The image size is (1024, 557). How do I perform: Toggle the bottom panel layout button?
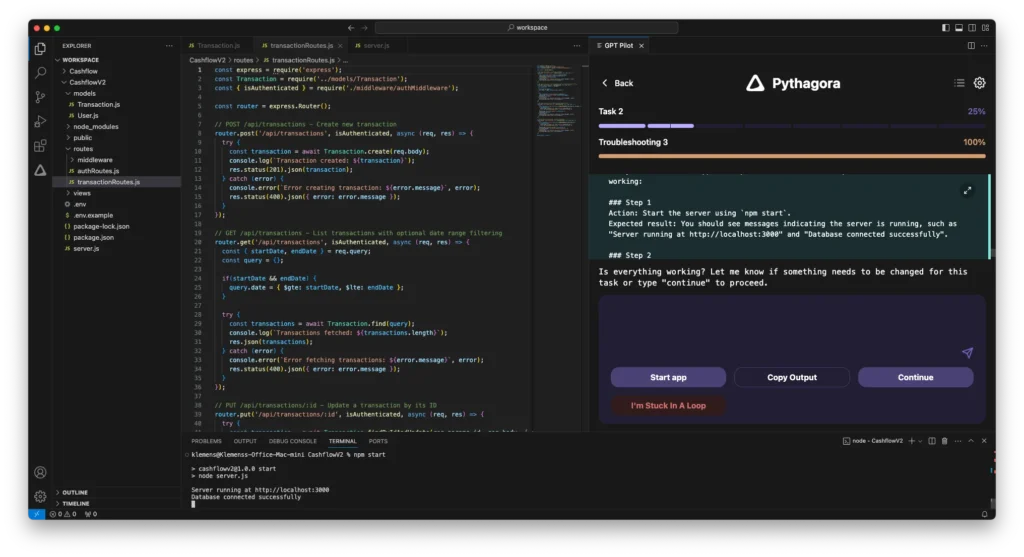tap(959, 27)
